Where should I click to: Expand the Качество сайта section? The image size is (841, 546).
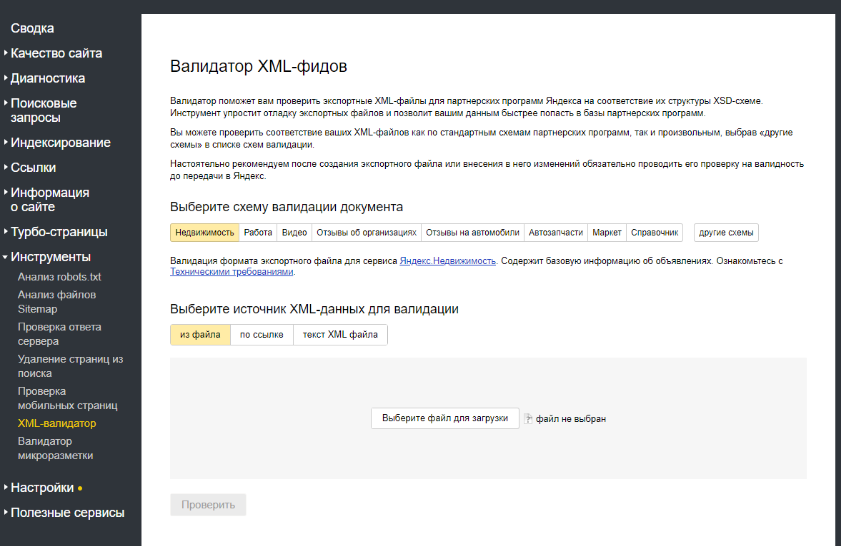pyautogui.click(x=56, y=53)
